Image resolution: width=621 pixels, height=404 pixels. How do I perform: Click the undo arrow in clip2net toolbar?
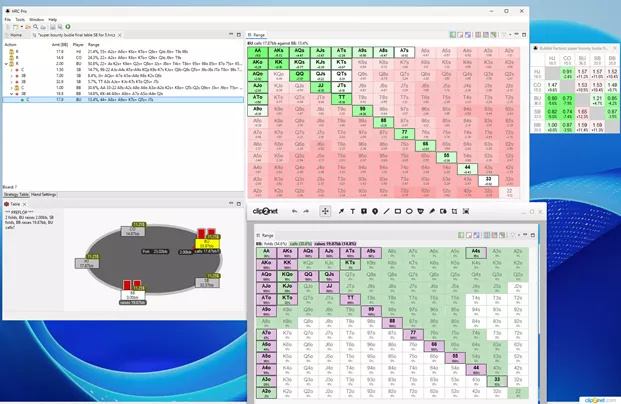coord(294,211)
